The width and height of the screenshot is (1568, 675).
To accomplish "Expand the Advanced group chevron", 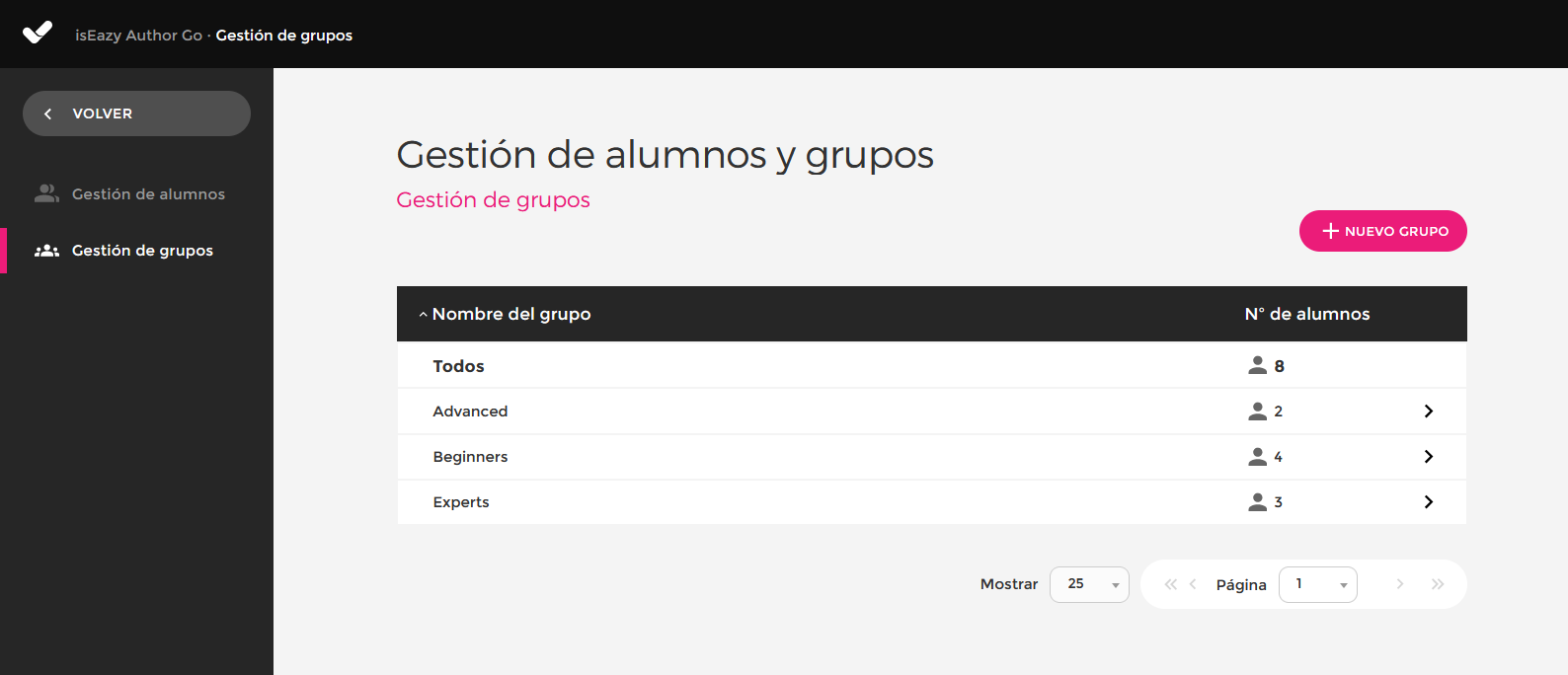I will (1428, 412).
